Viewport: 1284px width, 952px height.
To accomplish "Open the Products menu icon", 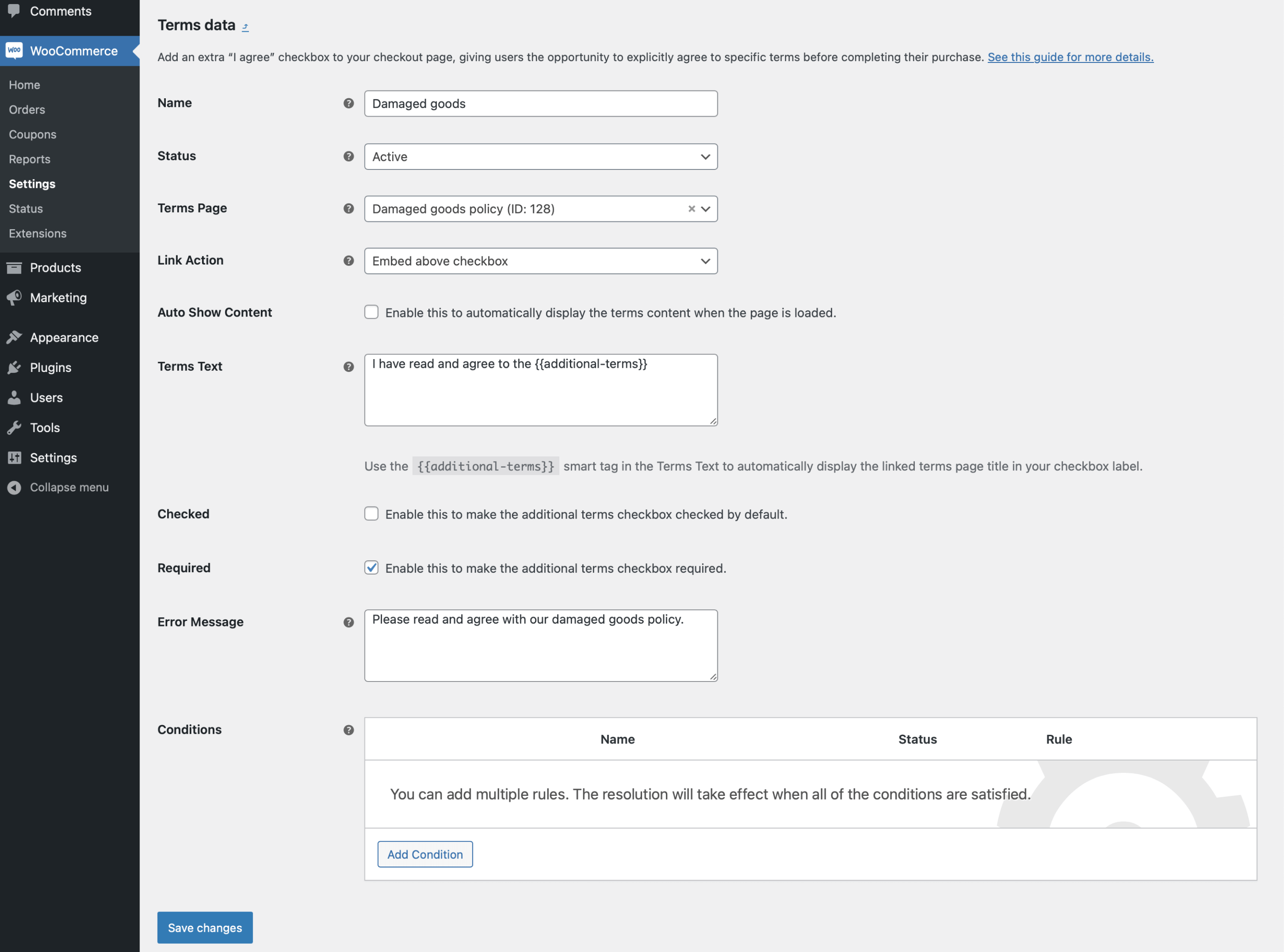I will pos(14,267).
